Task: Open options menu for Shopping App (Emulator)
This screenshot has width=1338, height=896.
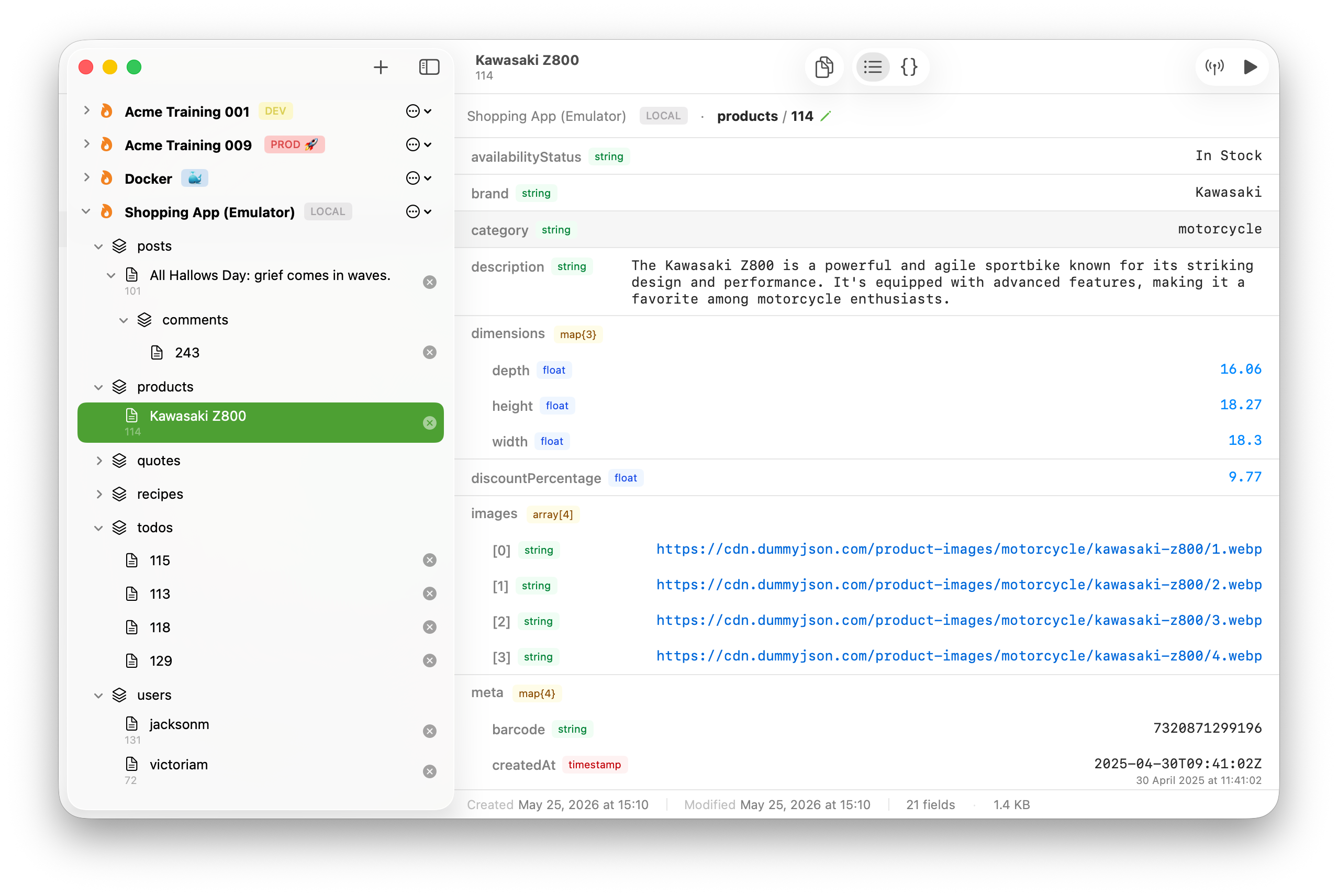Action: click(418, 211)
